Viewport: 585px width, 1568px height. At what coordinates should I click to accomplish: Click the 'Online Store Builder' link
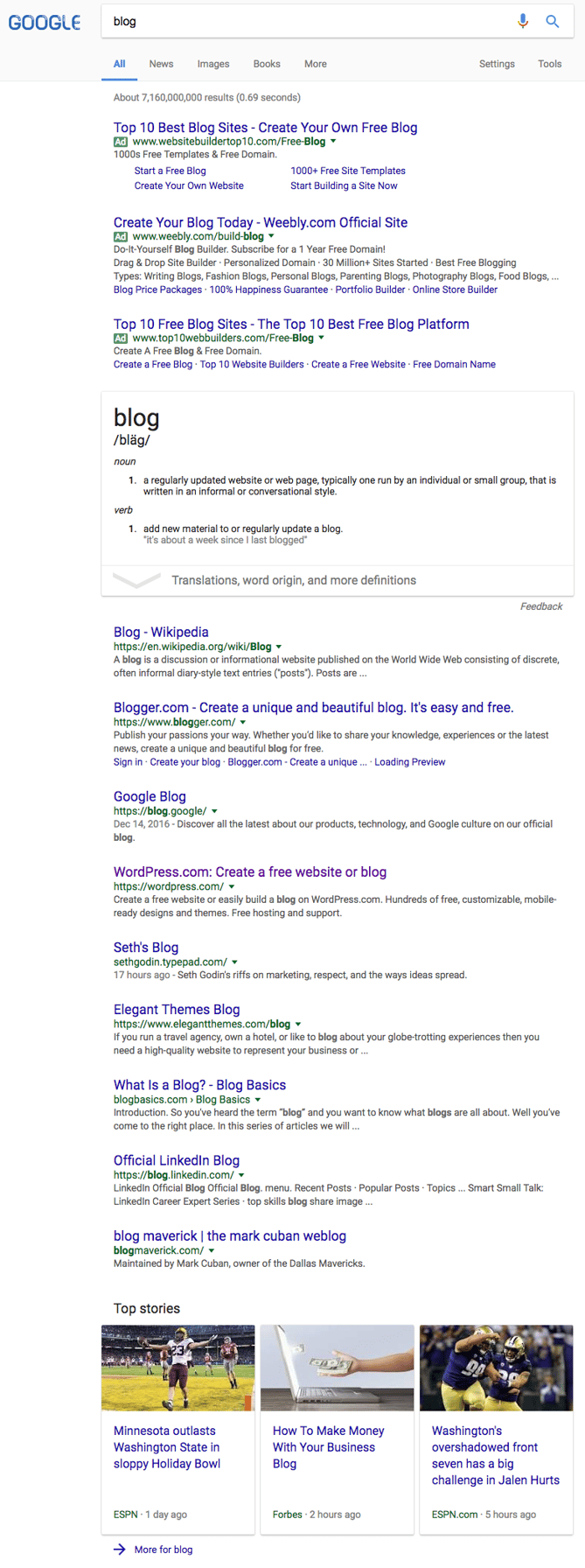tap(455, 290)
